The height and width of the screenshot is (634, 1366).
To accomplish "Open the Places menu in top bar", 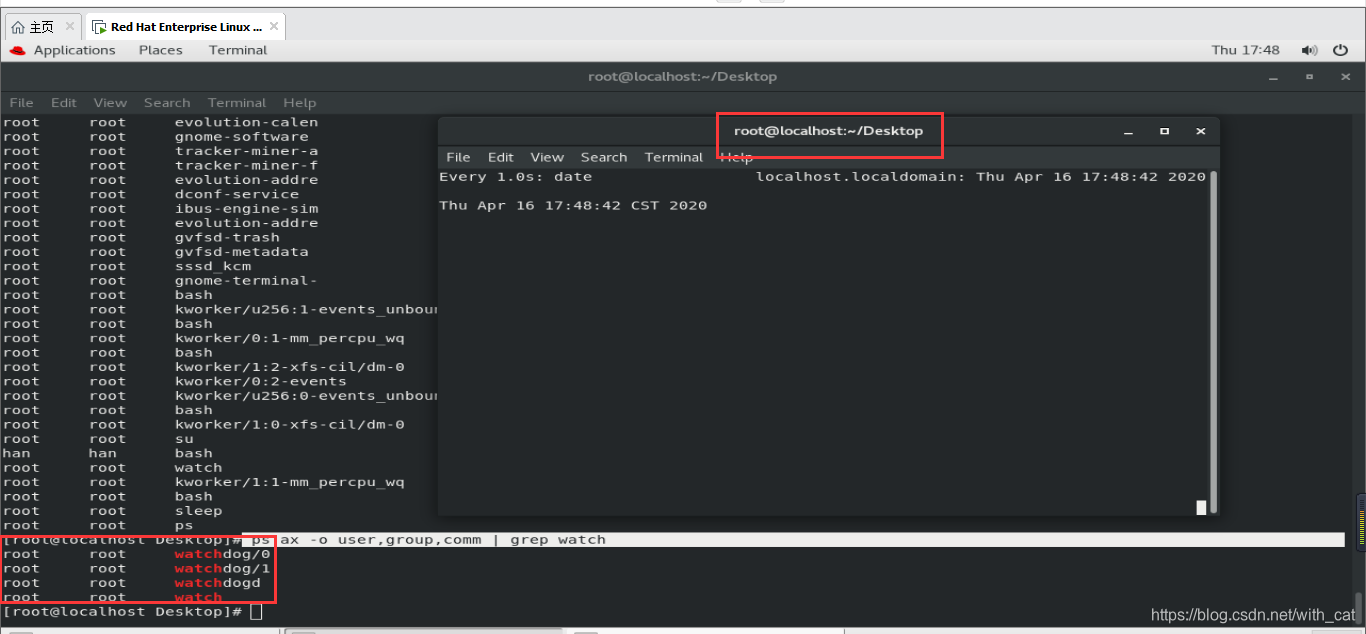I will click(x=160, y=50).
